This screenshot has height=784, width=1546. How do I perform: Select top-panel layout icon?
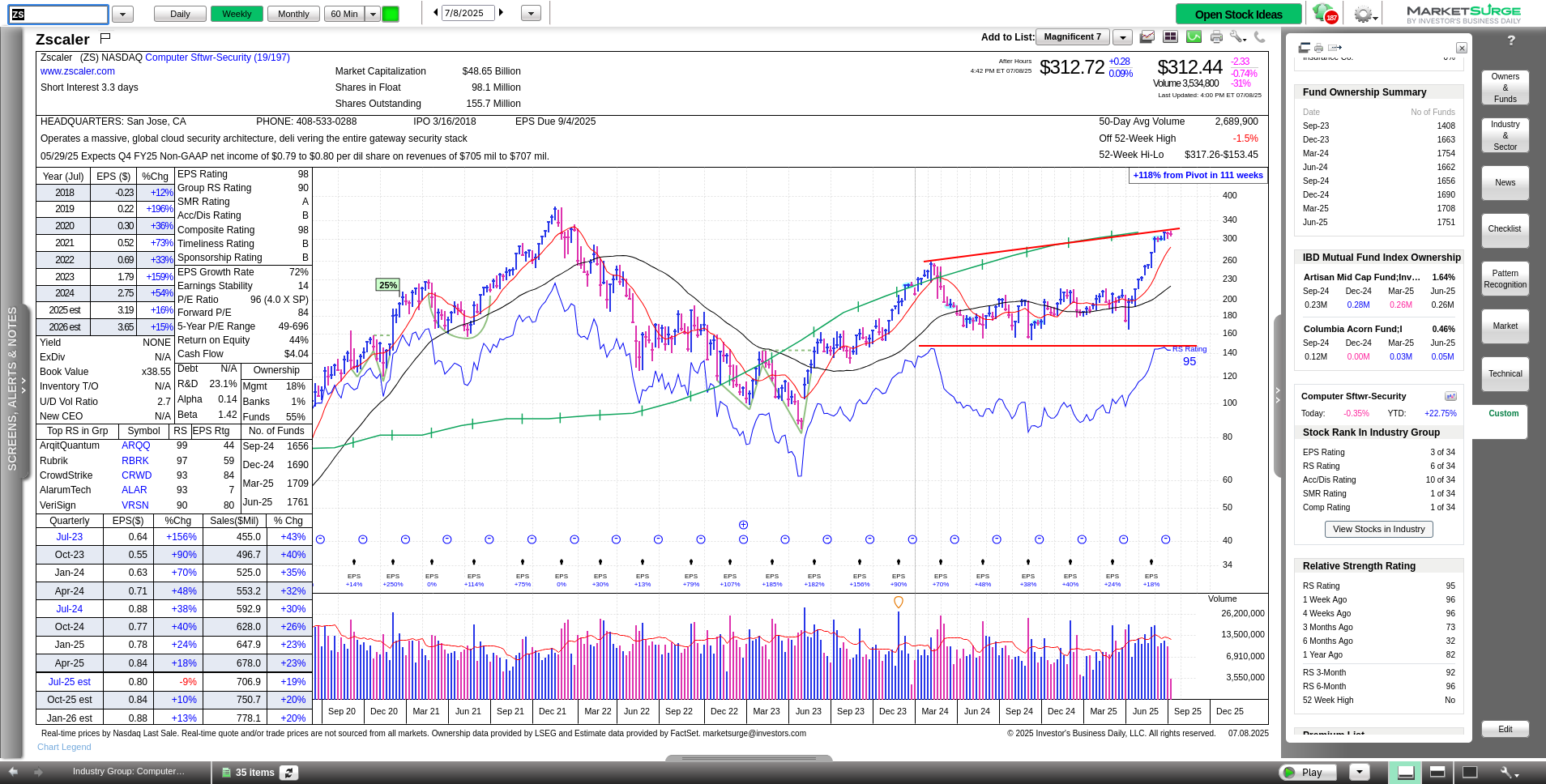(x=1438, y=773)
